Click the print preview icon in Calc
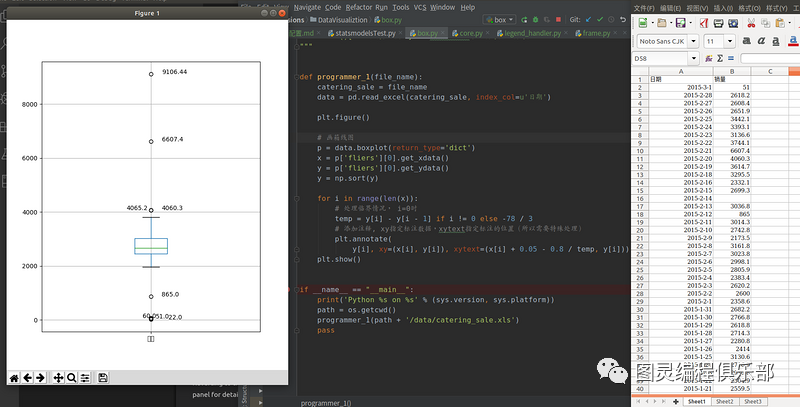 pos(733,23)
